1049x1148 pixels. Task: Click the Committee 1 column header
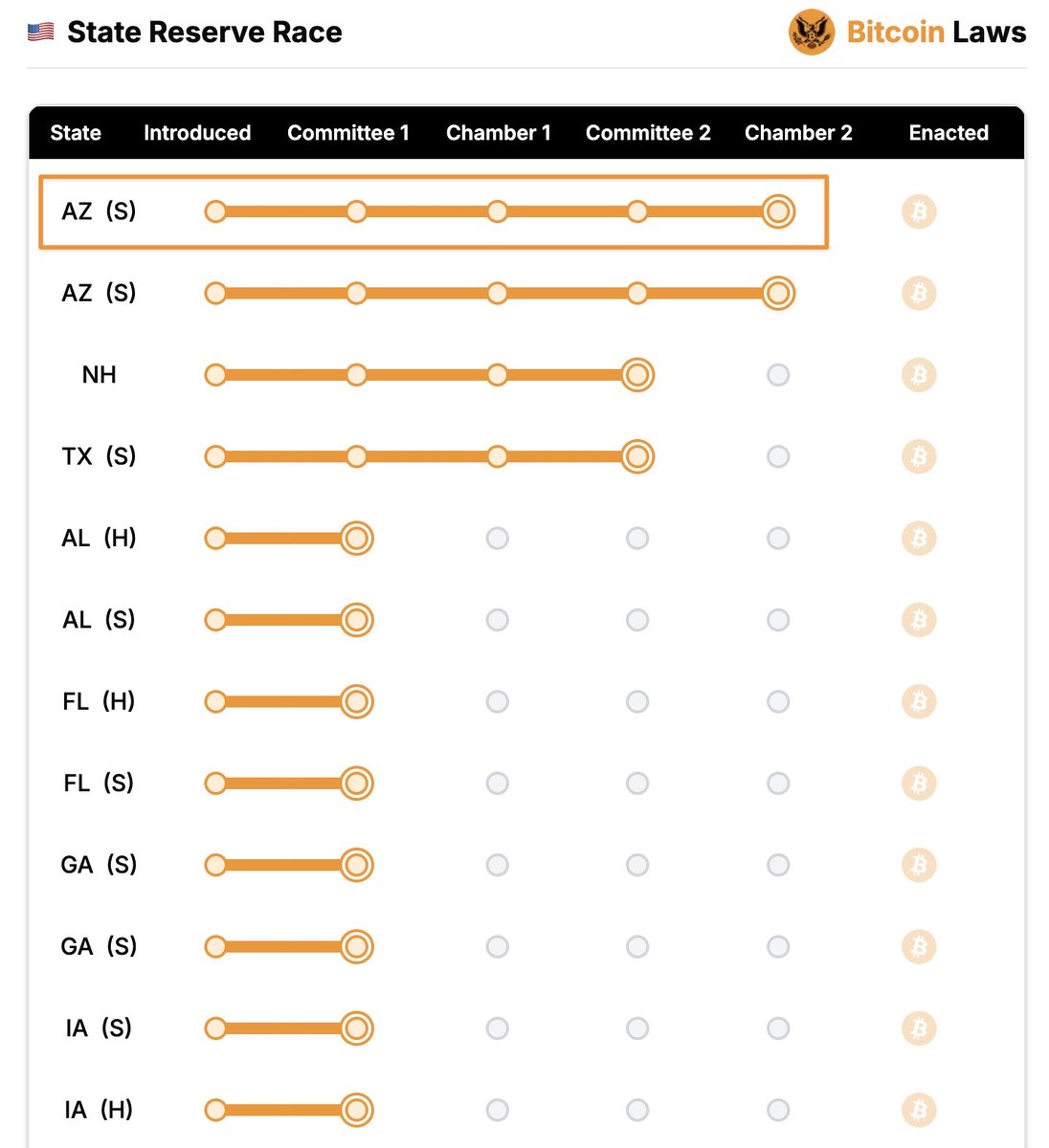click(348, 133)
